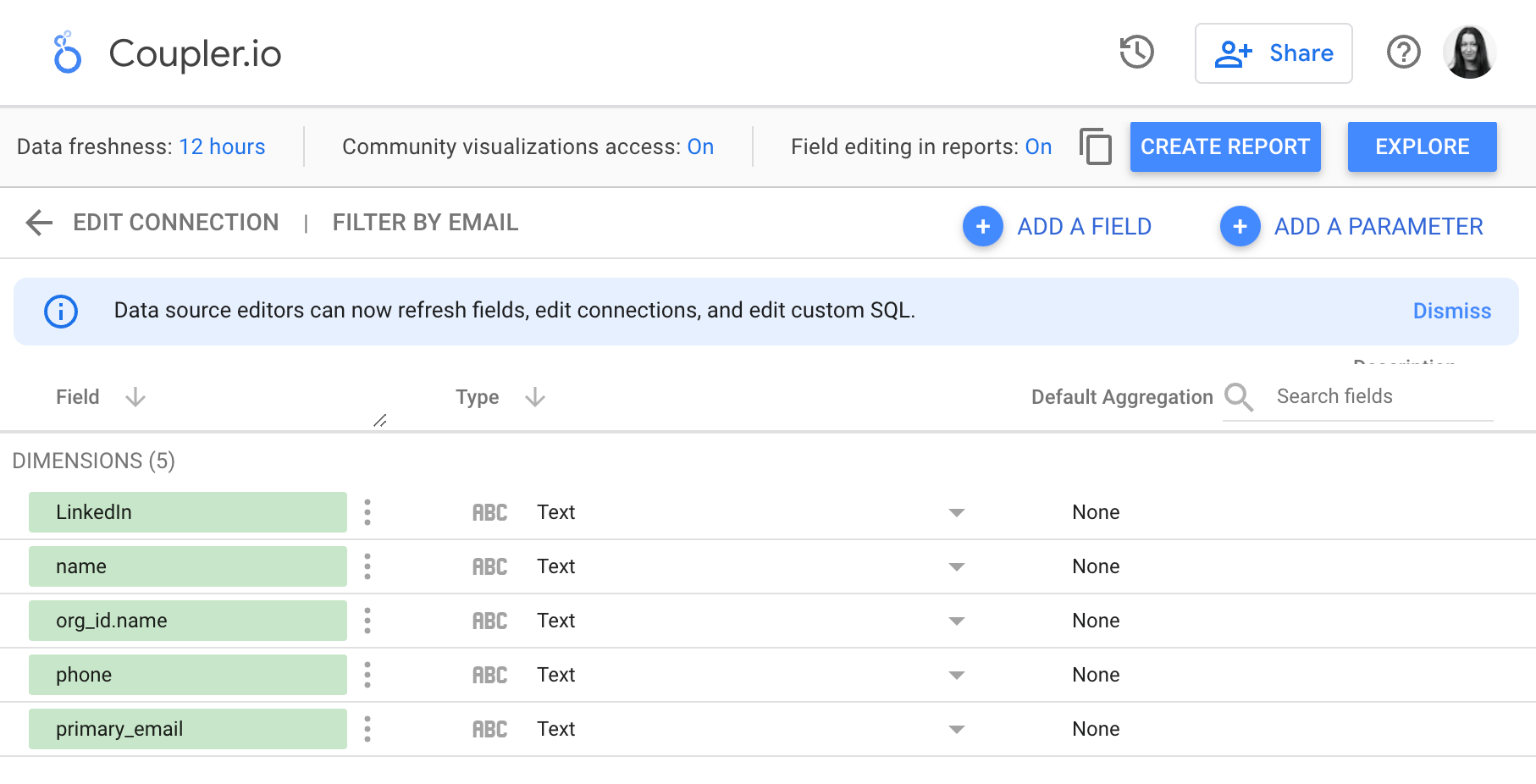The image size is (1536, 784).
Task: Switch to the Filter by Email tab
Action: coord(424,223)
